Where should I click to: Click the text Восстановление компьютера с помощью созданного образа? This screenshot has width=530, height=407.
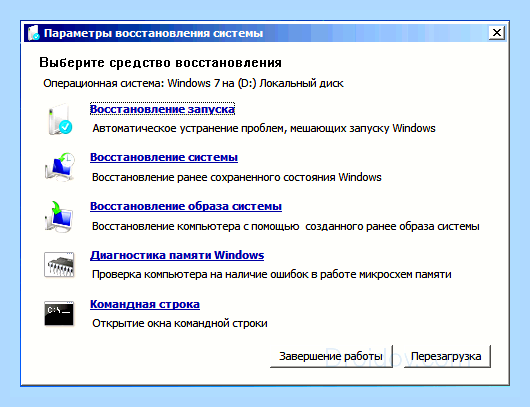coord(286,226)
